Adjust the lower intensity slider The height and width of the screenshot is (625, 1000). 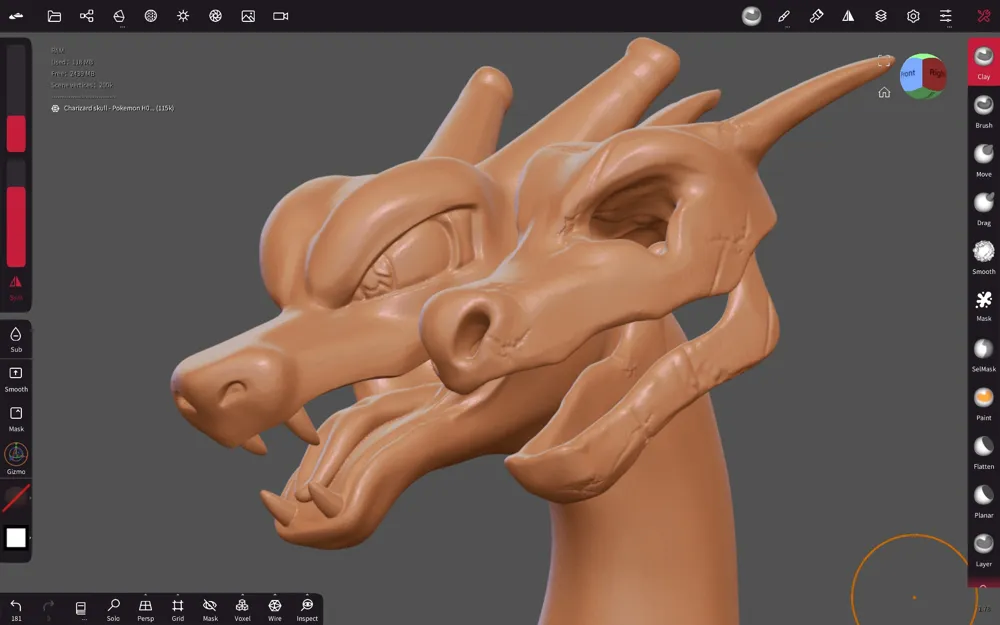[x=16, y=214]
